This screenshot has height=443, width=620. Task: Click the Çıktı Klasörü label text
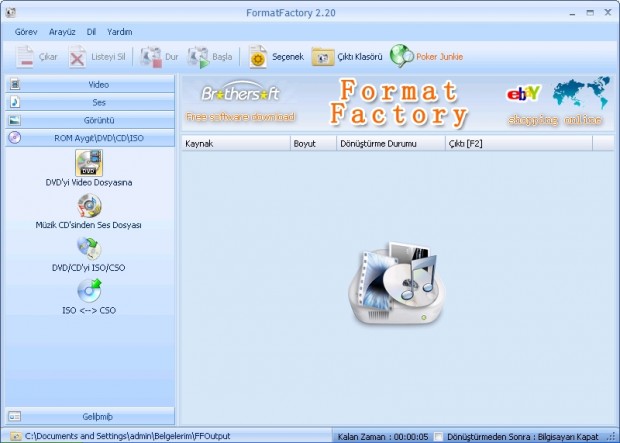[360, 57]
